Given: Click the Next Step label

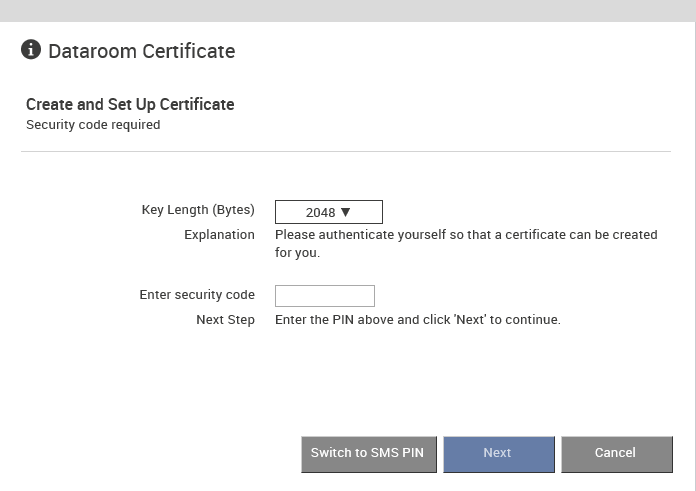Looking at the screenshot, I should [x=225, y=319].
